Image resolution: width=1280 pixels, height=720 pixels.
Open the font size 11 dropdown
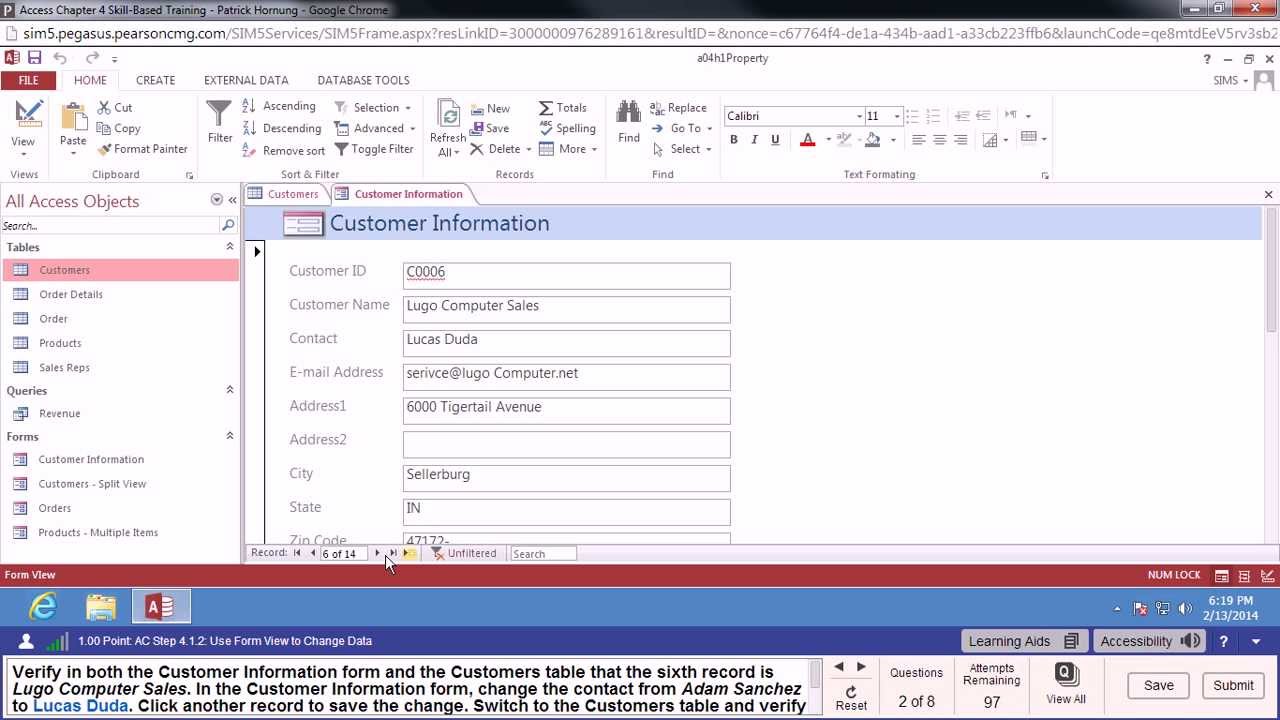tap(896, 116)
